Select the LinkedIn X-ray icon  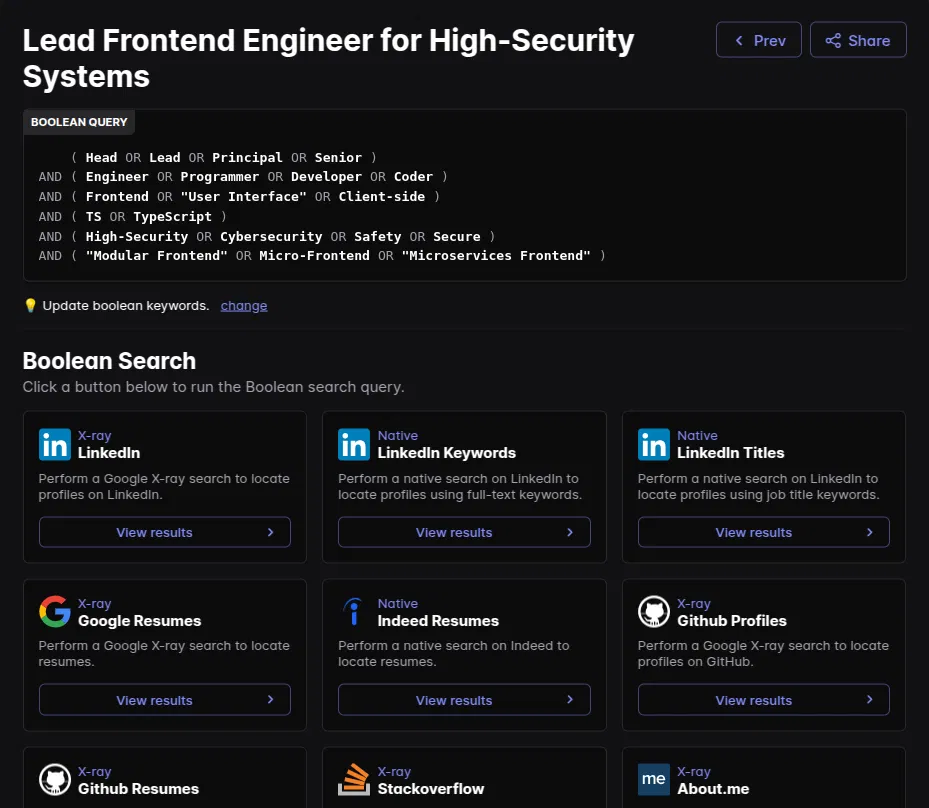(x=54, y=444)
